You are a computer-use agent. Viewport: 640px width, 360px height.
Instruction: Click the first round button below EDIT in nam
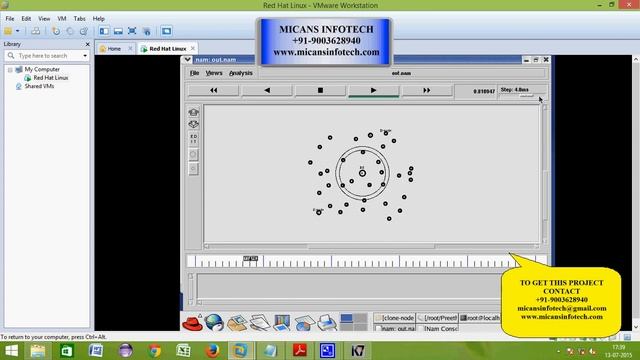(193, 154)
